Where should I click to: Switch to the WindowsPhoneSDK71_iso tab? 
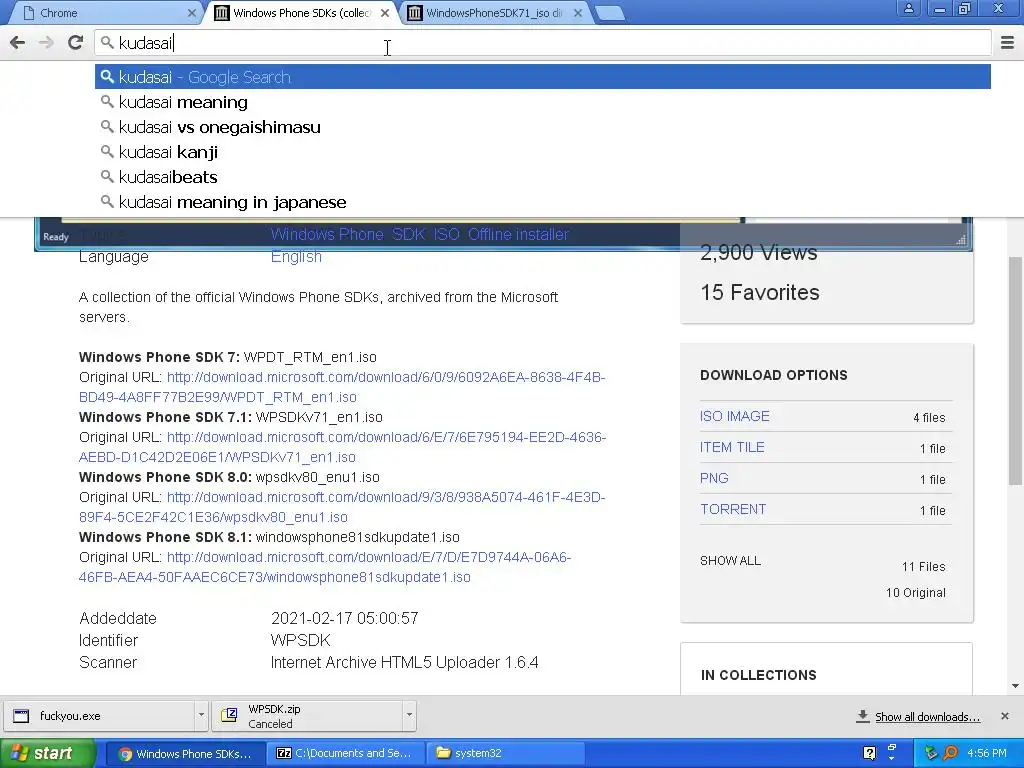tap(493, 13)
